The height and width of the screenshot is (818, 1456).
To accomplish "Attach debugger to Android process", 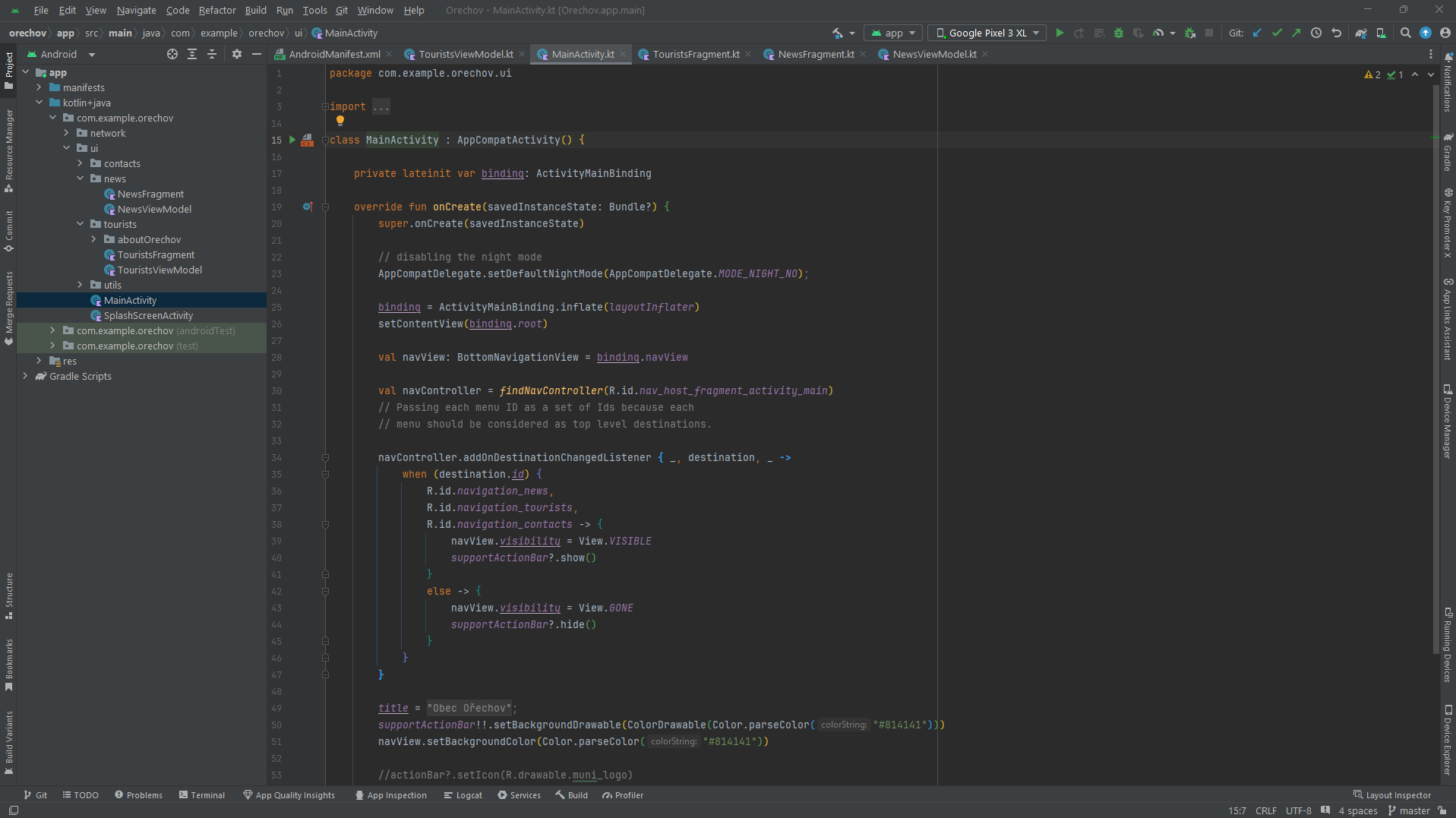I will tap(1190, 33).
